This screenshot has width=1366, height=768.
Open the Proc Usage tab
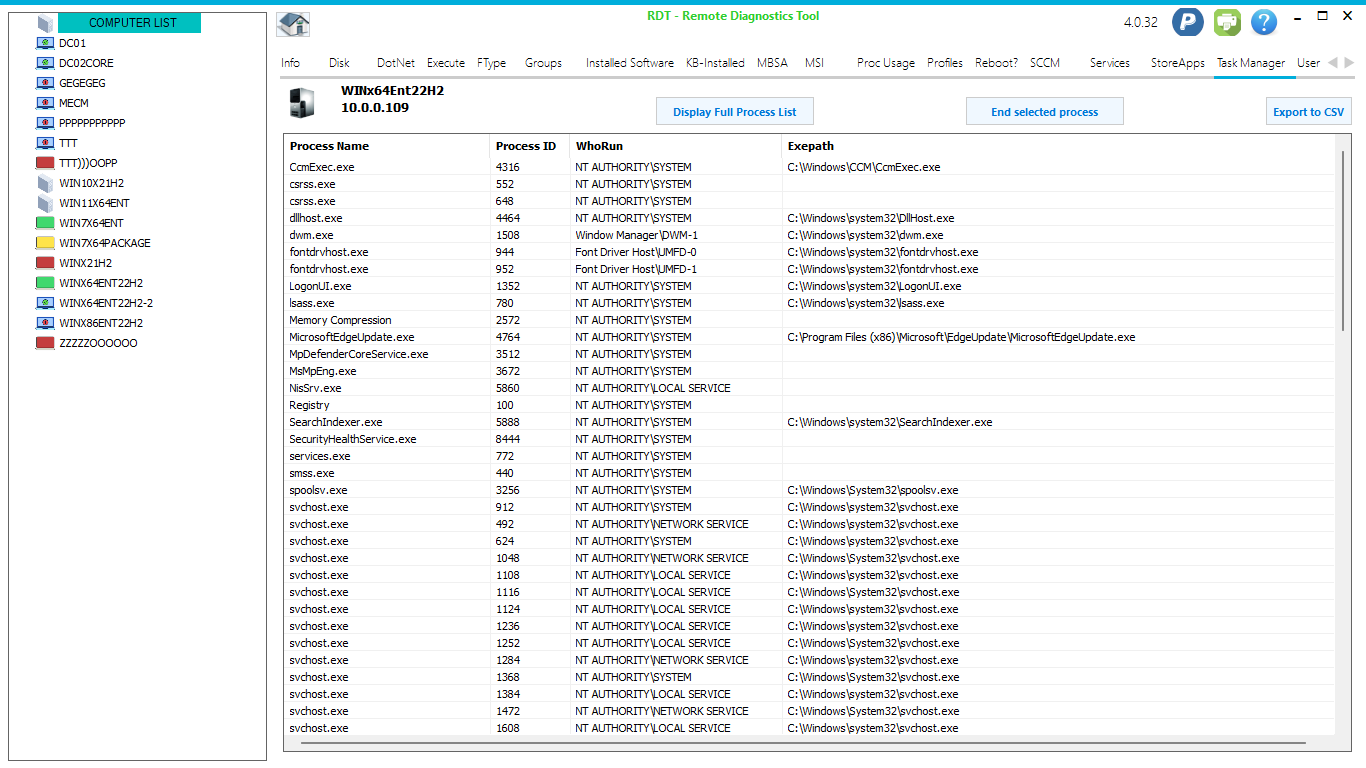(886, 63)
